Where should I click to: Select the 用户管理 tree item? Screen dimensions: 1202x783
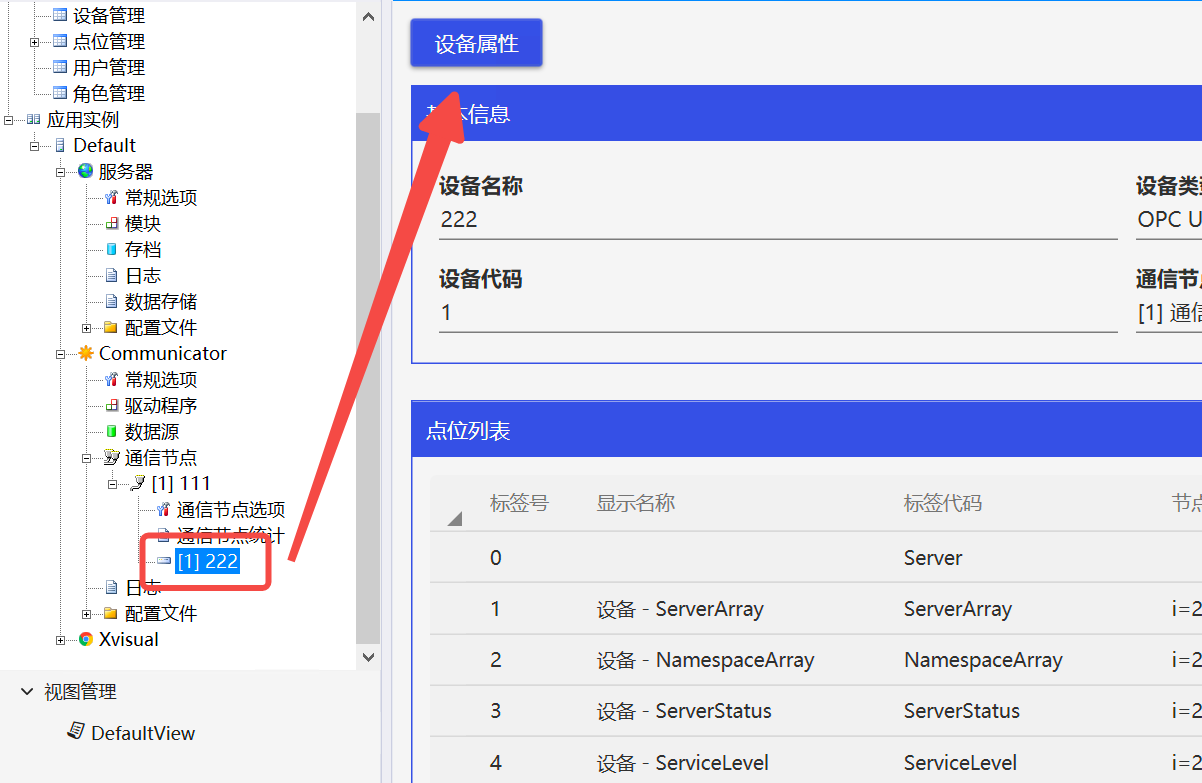(109, 67)
